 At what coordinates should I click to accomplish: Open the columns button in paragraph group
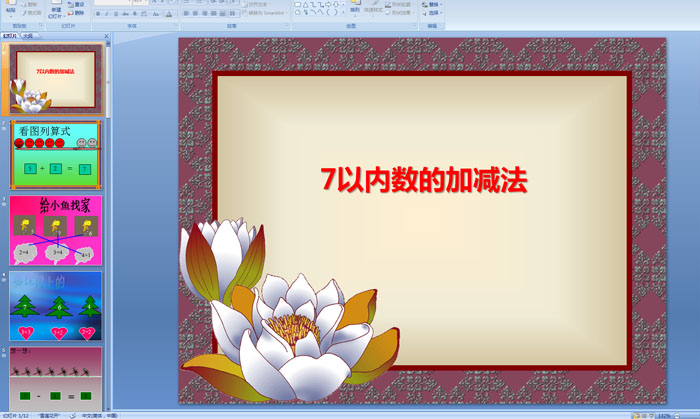[x=233, y=14]
